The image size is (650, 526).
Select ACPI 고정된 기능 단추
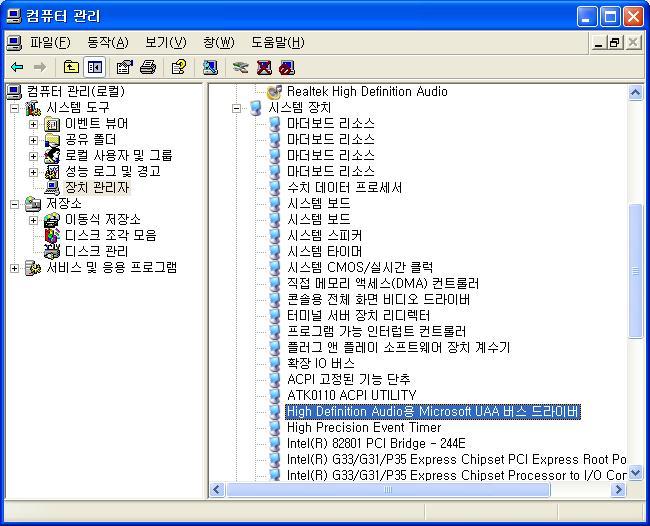(x=349, y=379)
